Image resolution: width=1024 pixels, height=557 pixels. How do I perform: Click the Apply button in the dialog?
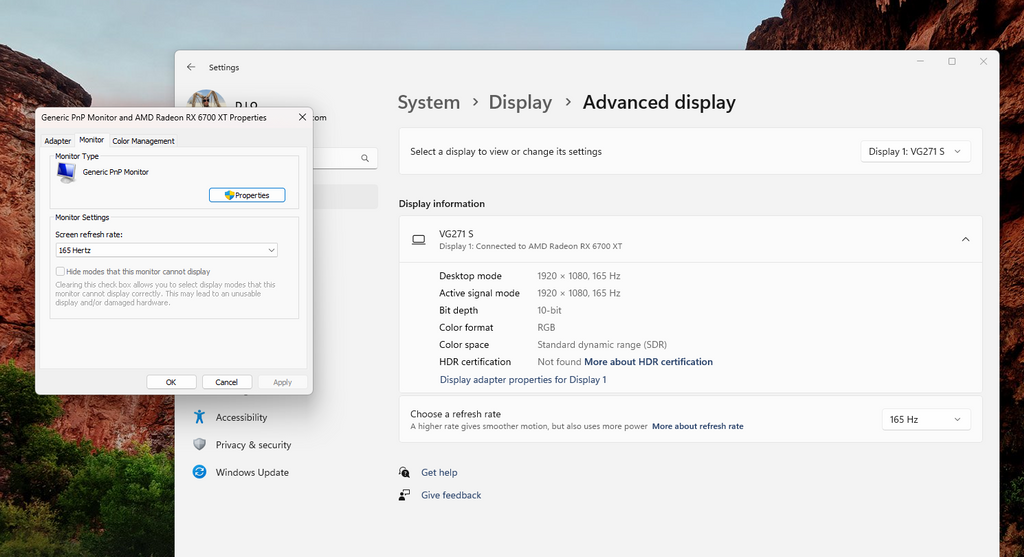click(x=282, y=382)
